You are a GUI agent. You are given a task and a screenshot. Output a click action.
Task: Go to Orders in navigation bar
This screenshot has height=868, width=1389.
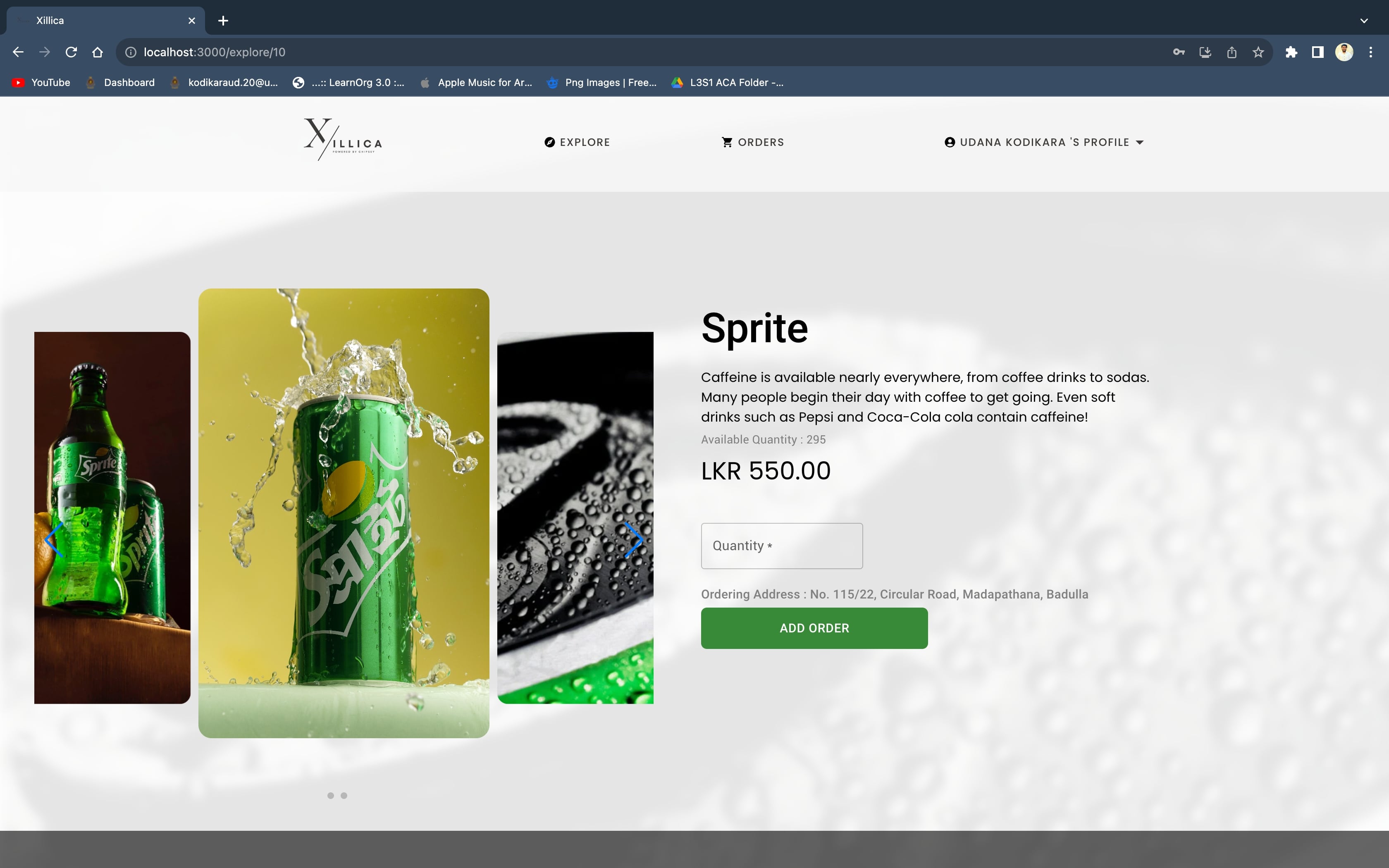[752, 142]
